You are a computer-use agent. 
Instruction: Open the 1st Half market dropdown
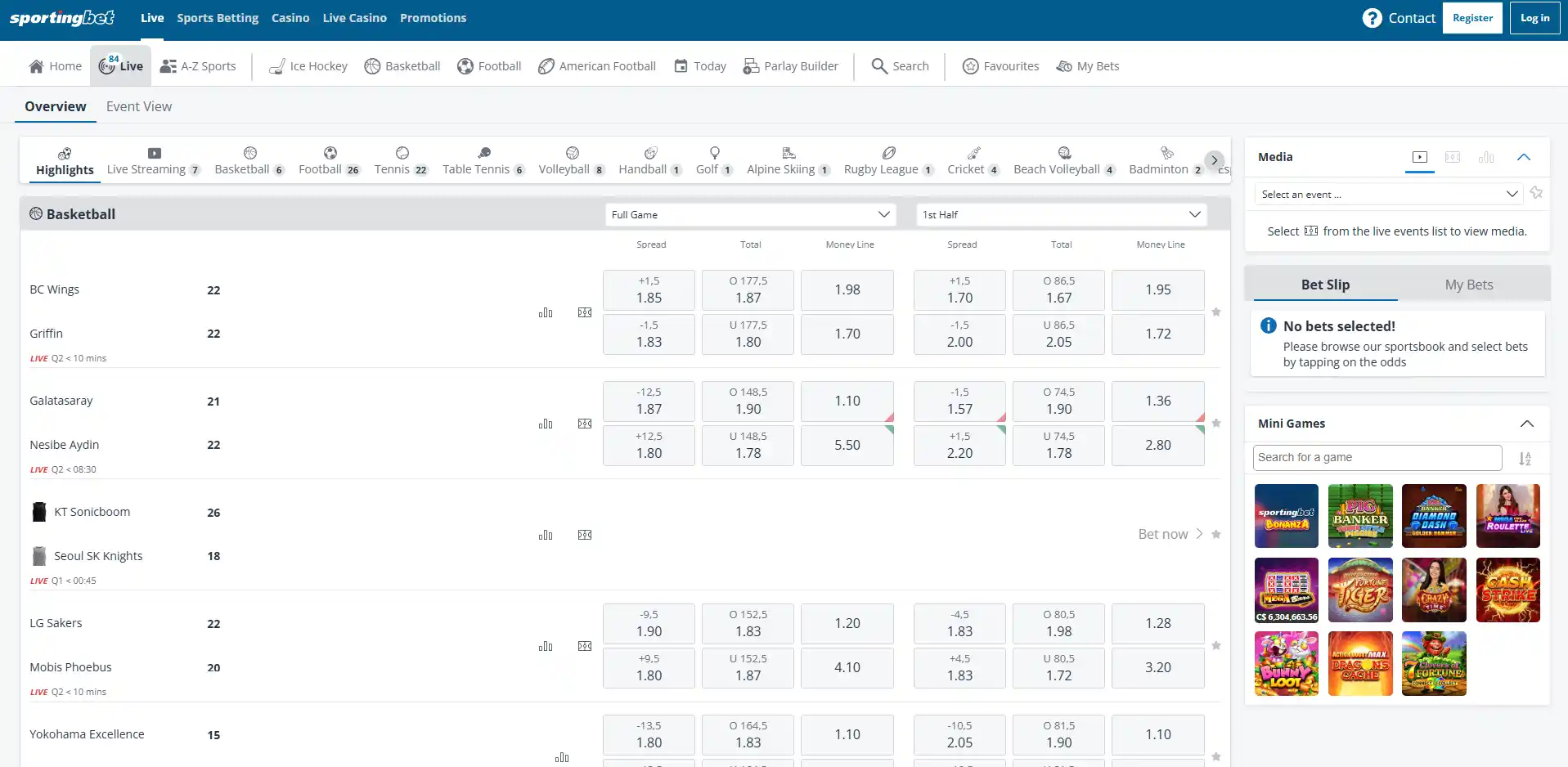[x=1062, y=215]
